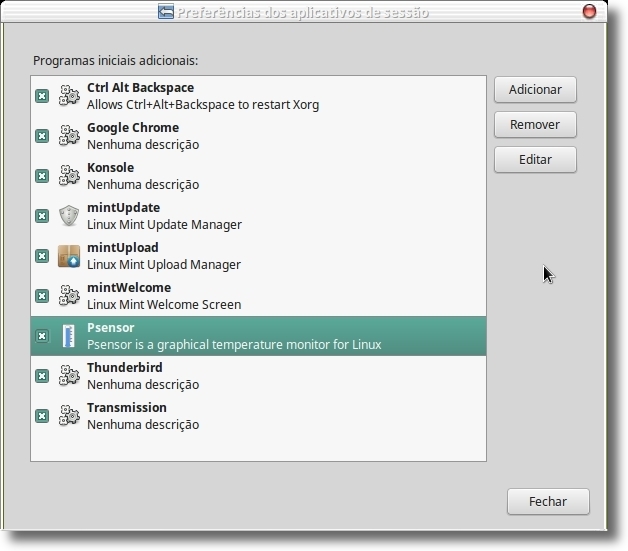628x551 pixels.
Task: Open the Editar button
Action: (x=535, y=160)
